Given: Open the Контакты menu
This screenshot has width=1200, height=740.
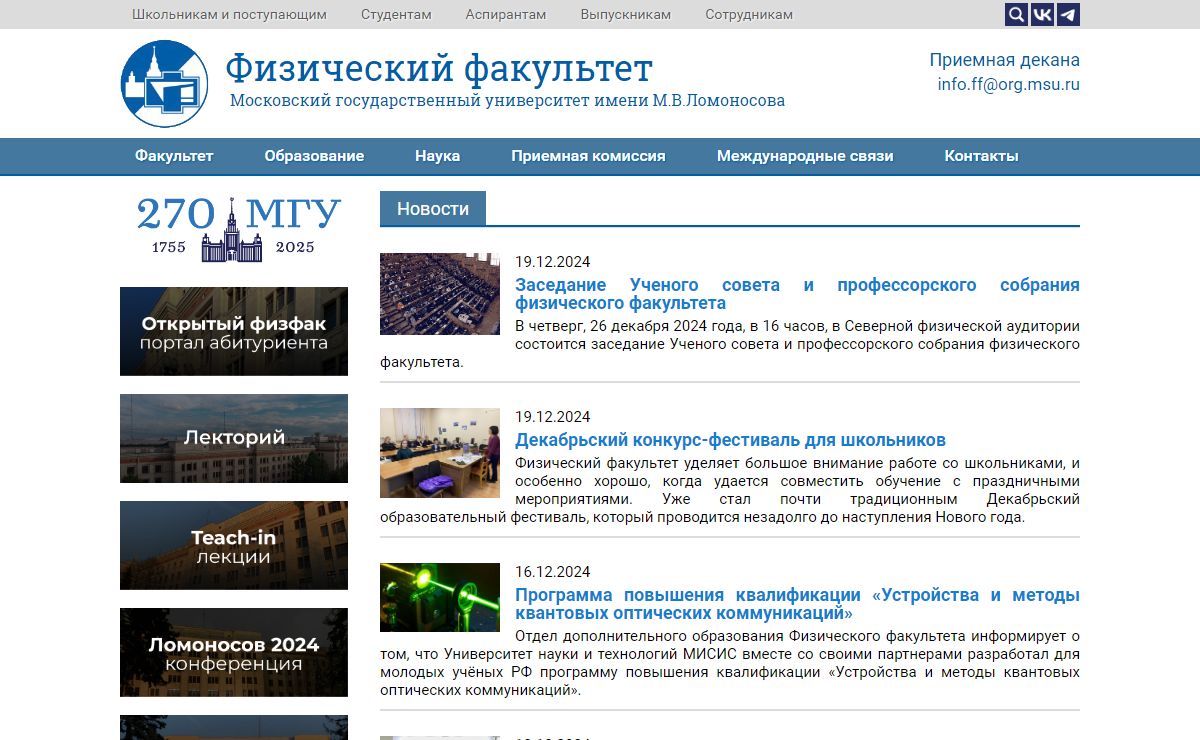Looking at the screenshot, I should click(x=982, y=156).
